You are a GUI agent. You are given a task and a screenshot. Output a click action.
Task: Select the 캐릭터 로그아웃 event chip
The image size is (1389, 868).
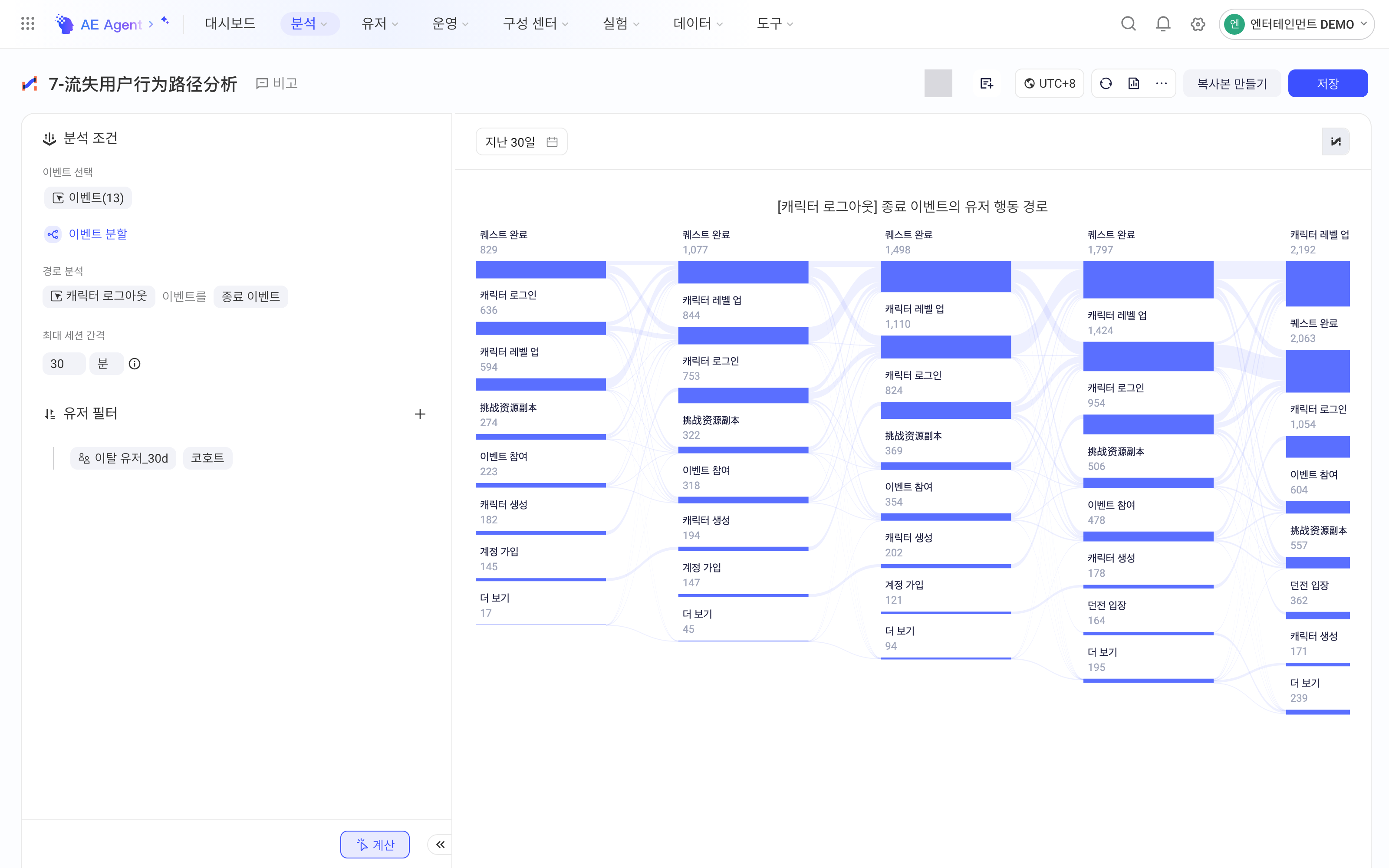(99, 296)
